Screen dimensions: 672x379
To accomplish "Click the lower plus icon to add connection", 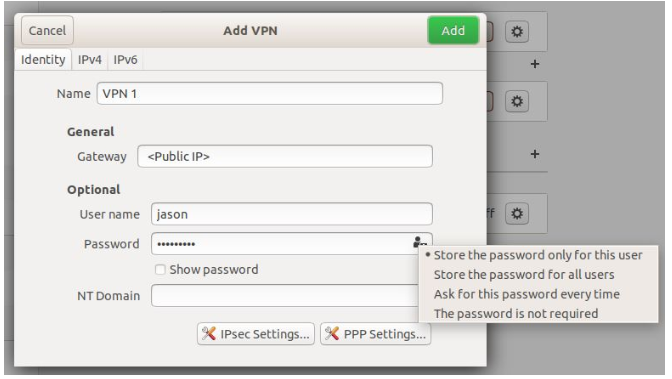I will pyautogui.click(x=534, y=154).
